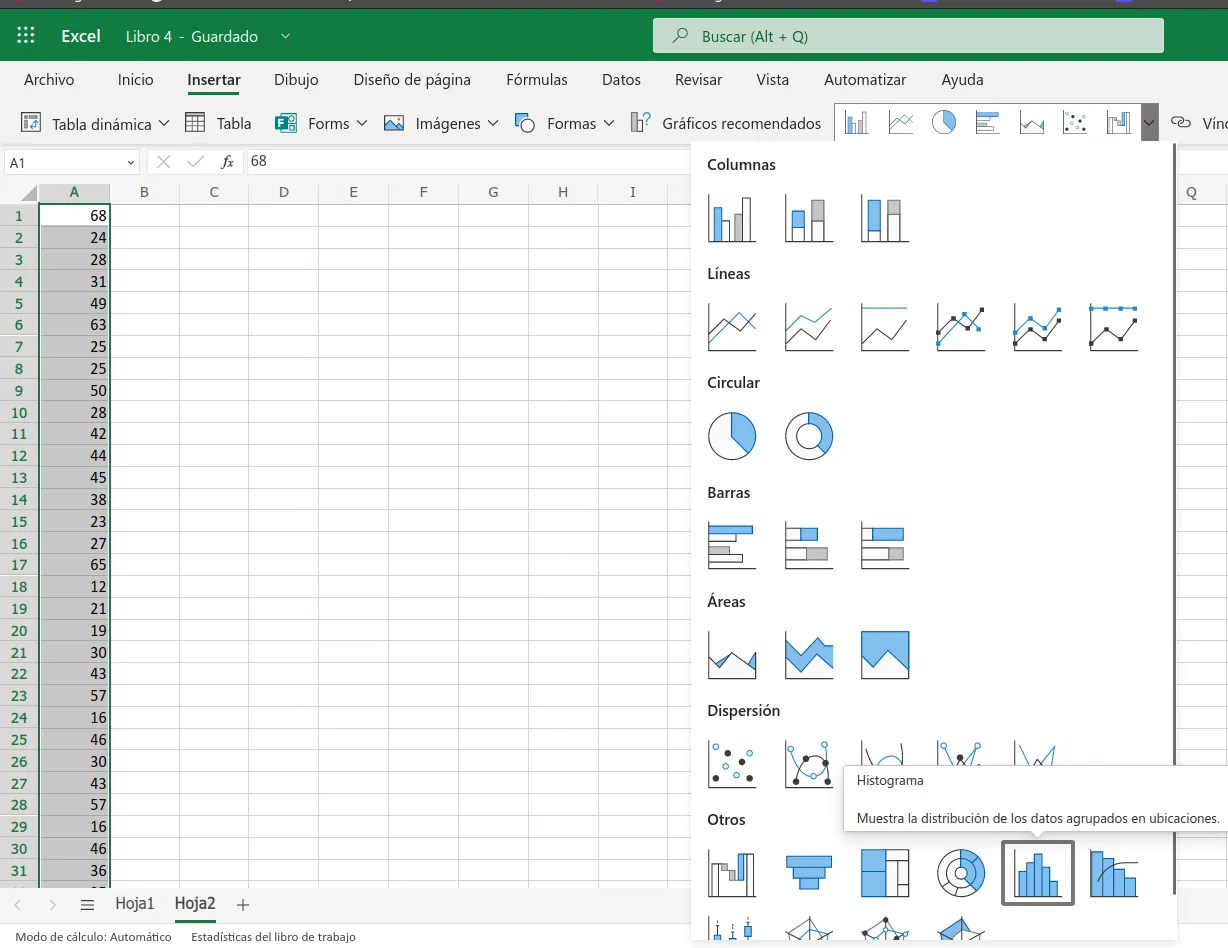The width and height of the screenshot is (1228, 948).
Task: Click the Tabla button
Action: 218,123
